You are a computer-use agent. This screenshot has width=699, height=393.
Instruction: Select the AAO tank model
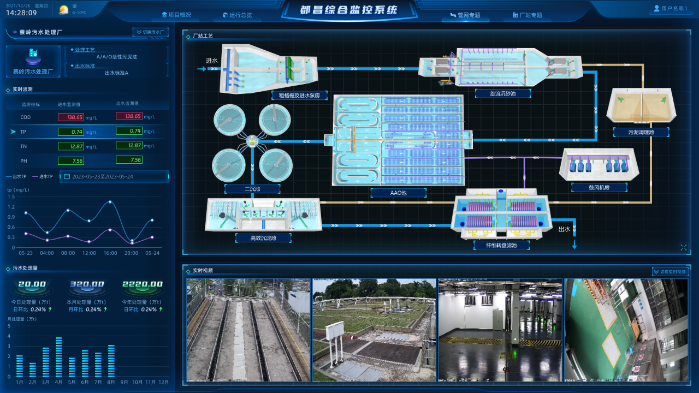399,140
